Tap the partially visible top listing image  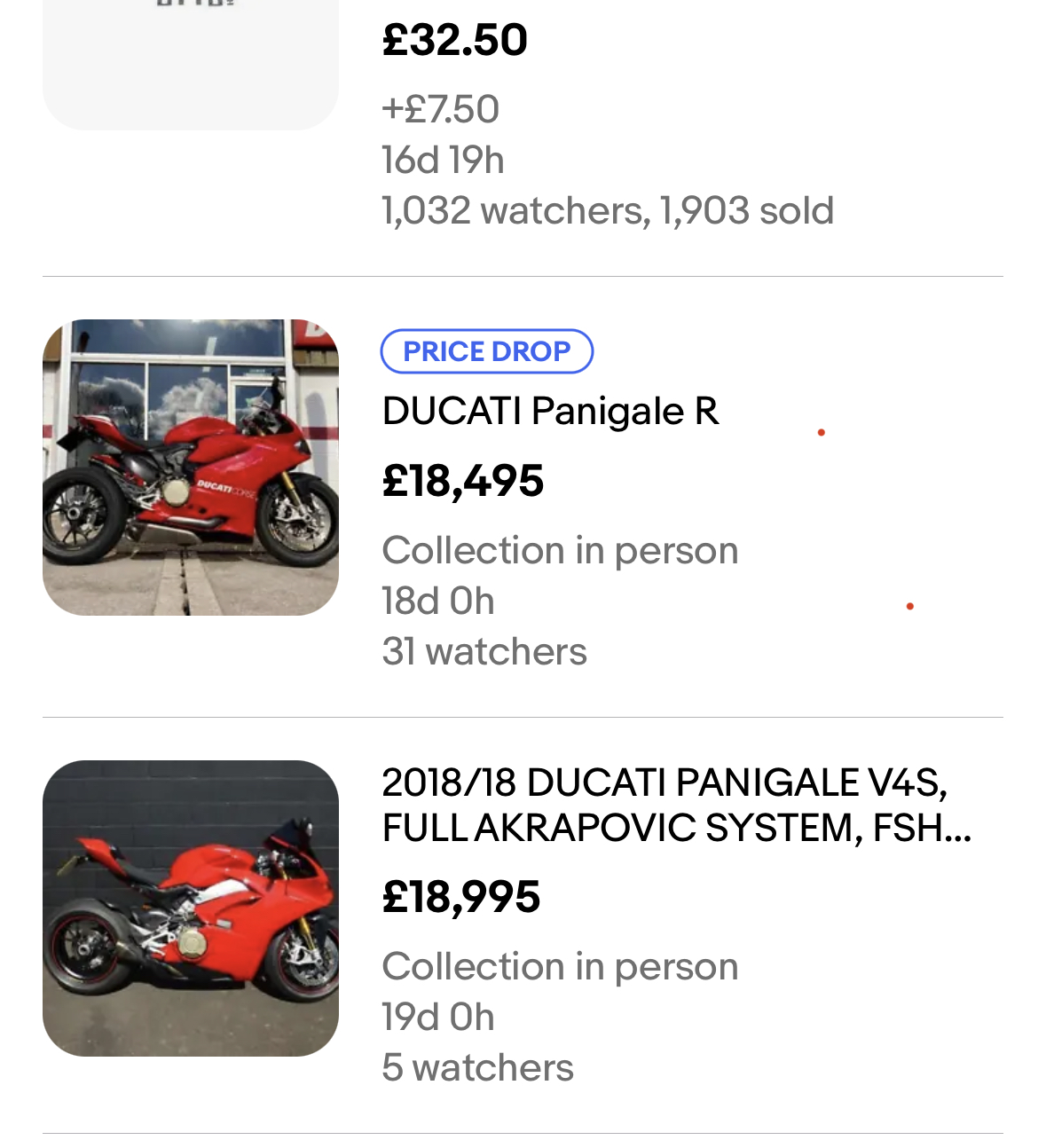pyautogui.click(x=190, y=62)
